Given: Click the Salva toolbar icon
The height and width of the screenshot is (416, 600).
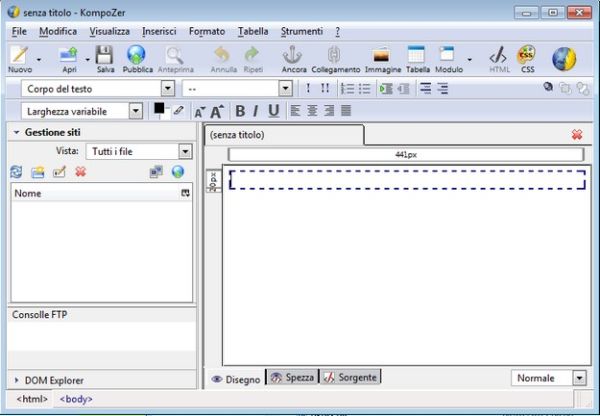Looking at the screenshot, I should click(105, 58).
